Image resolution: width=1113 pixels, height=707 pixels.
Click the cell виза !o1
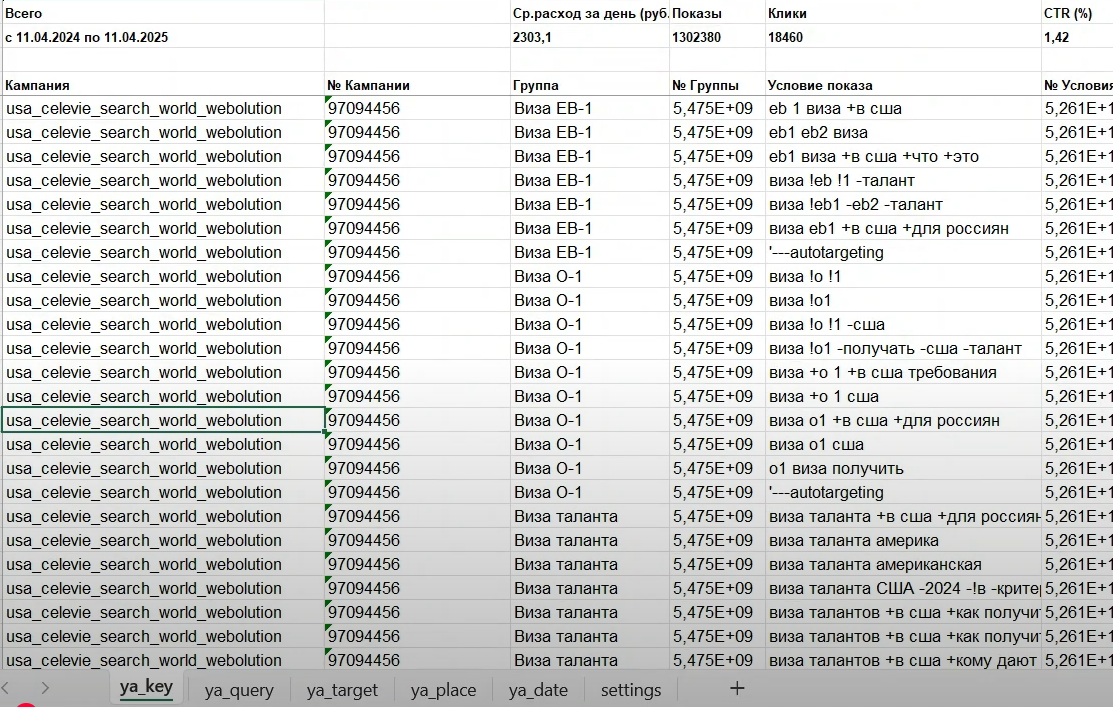pyautogui.click(x=903, y=301)
